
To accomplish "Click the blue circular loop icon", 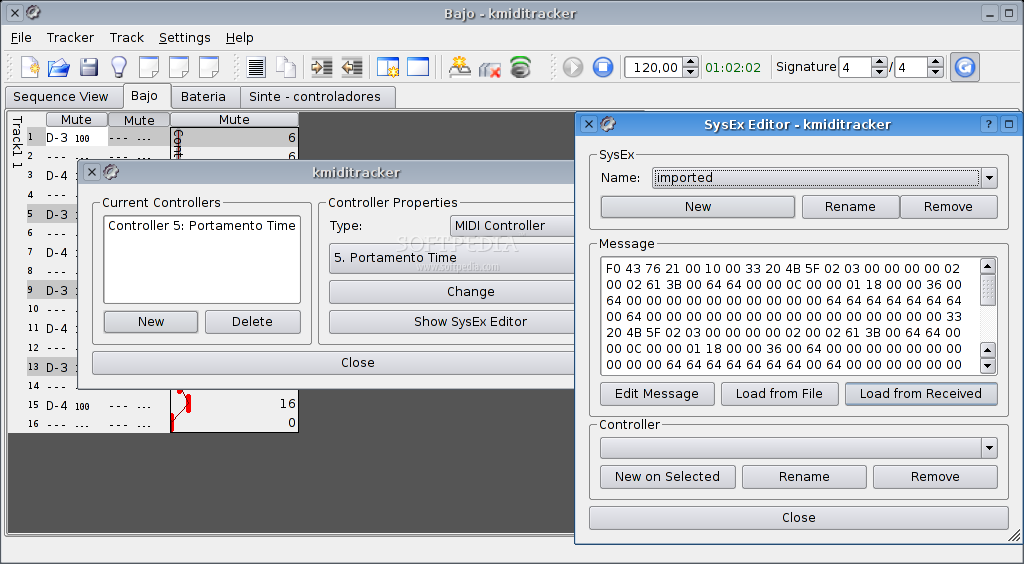I will (965, 67).
